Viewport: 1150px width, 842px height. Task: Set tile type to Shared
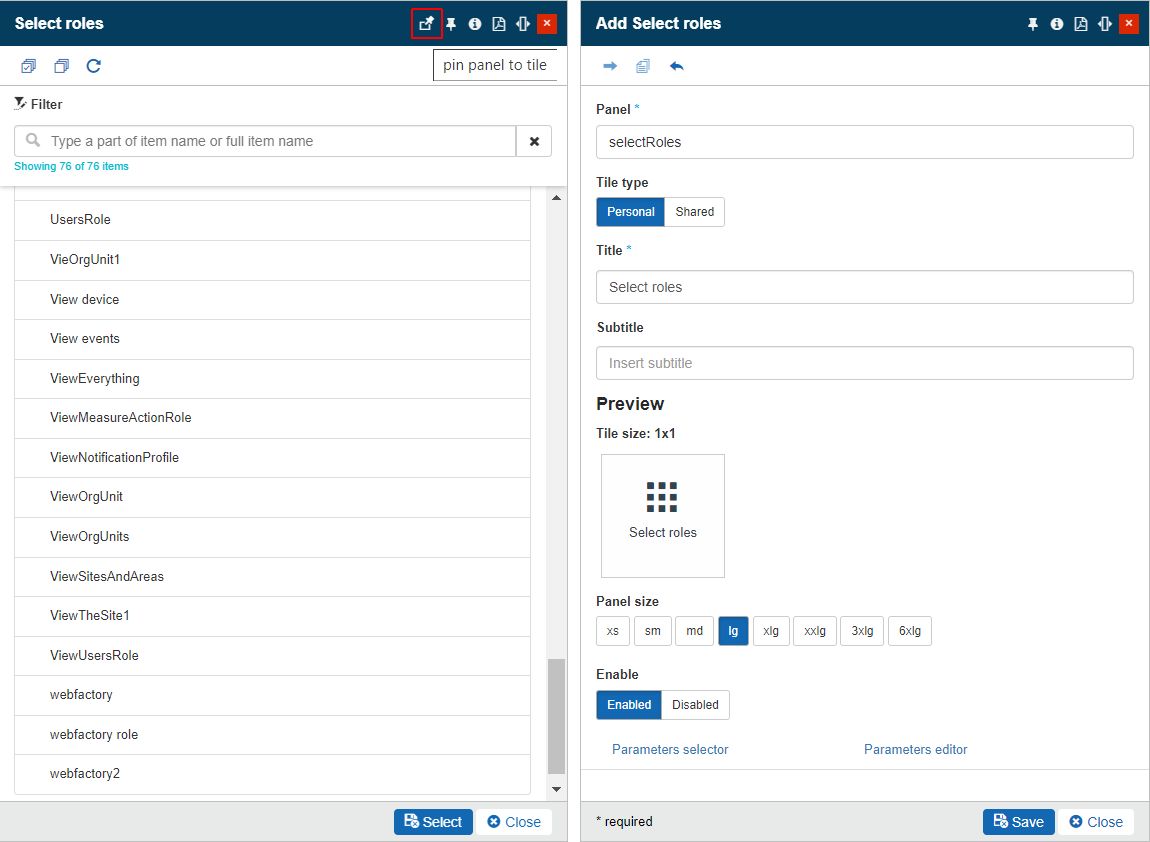click(x=694, y=212)
